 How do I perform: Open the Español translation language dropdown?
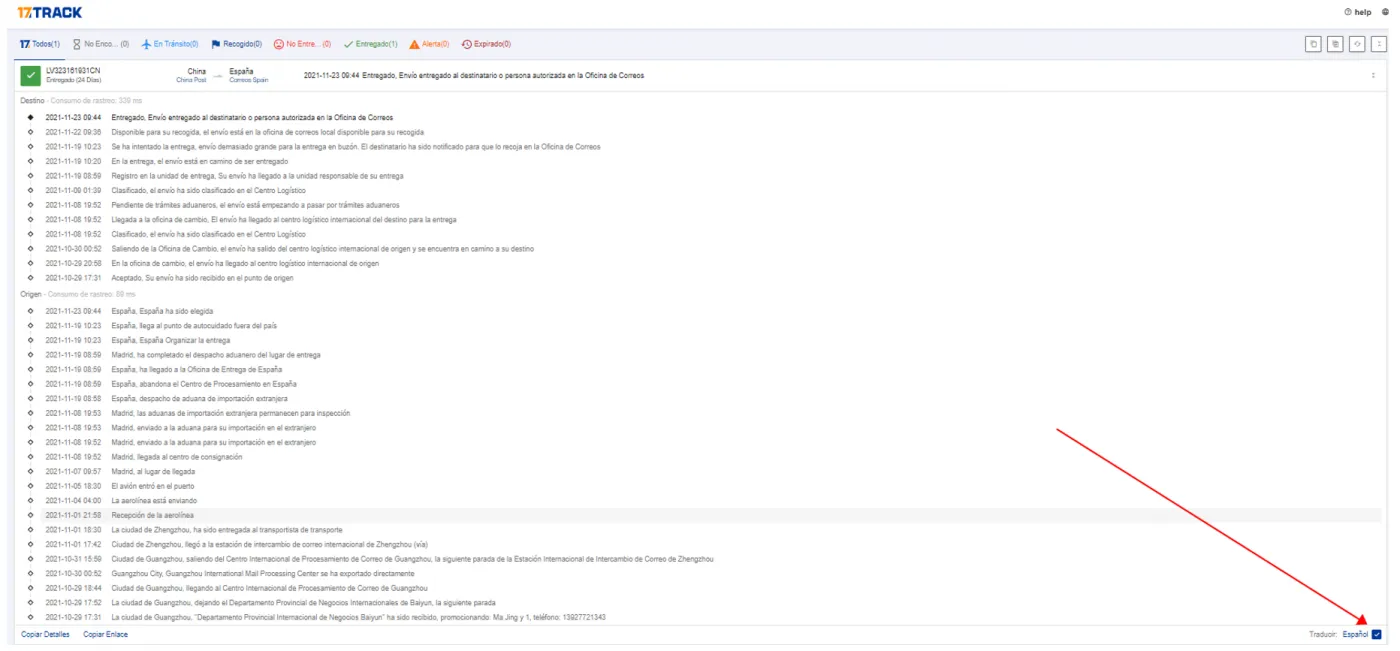point(1355,635)
